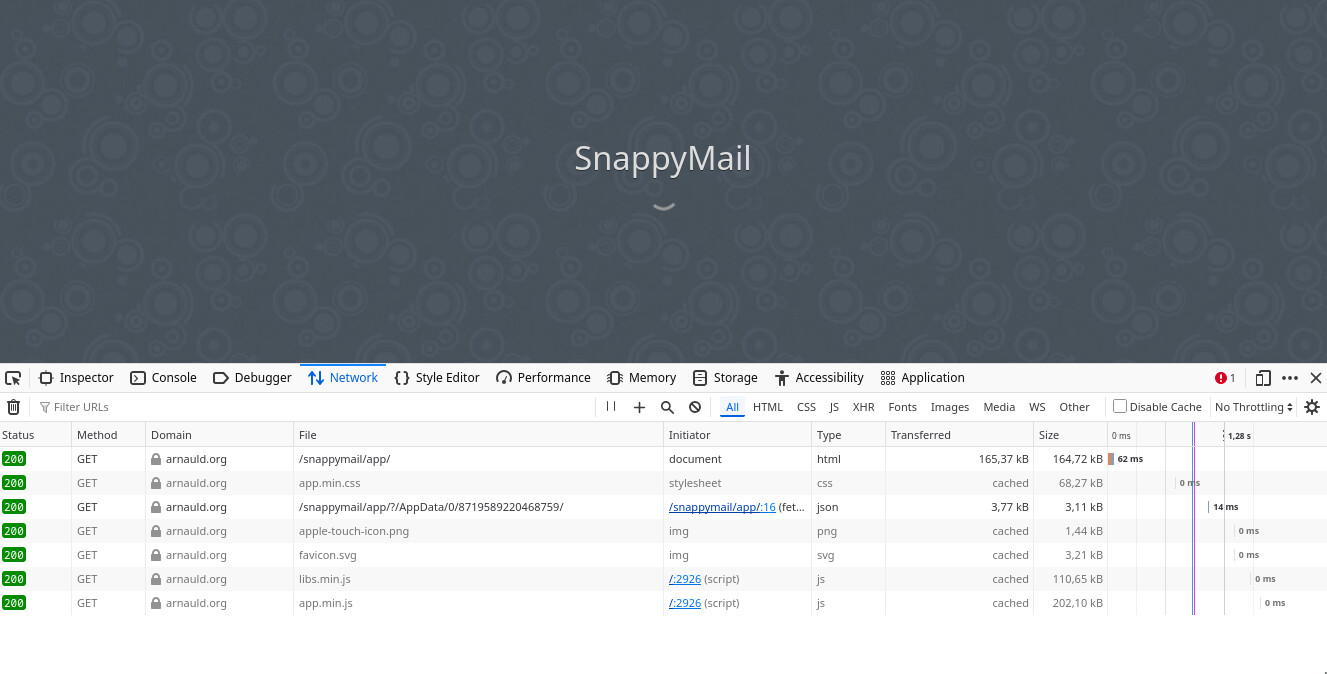Click lock icon on libs.min.js row
This screenshot has height=674, width=1327.
point(156,579)
